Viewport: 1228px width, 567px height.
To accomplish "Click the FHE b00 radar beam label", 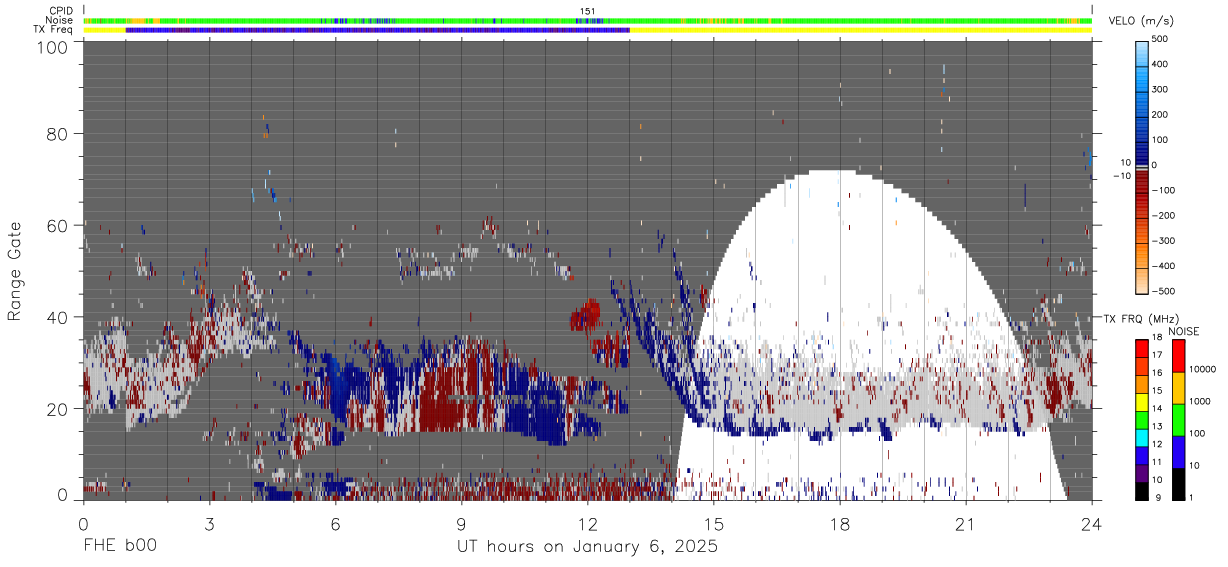I will click(118, 546).
